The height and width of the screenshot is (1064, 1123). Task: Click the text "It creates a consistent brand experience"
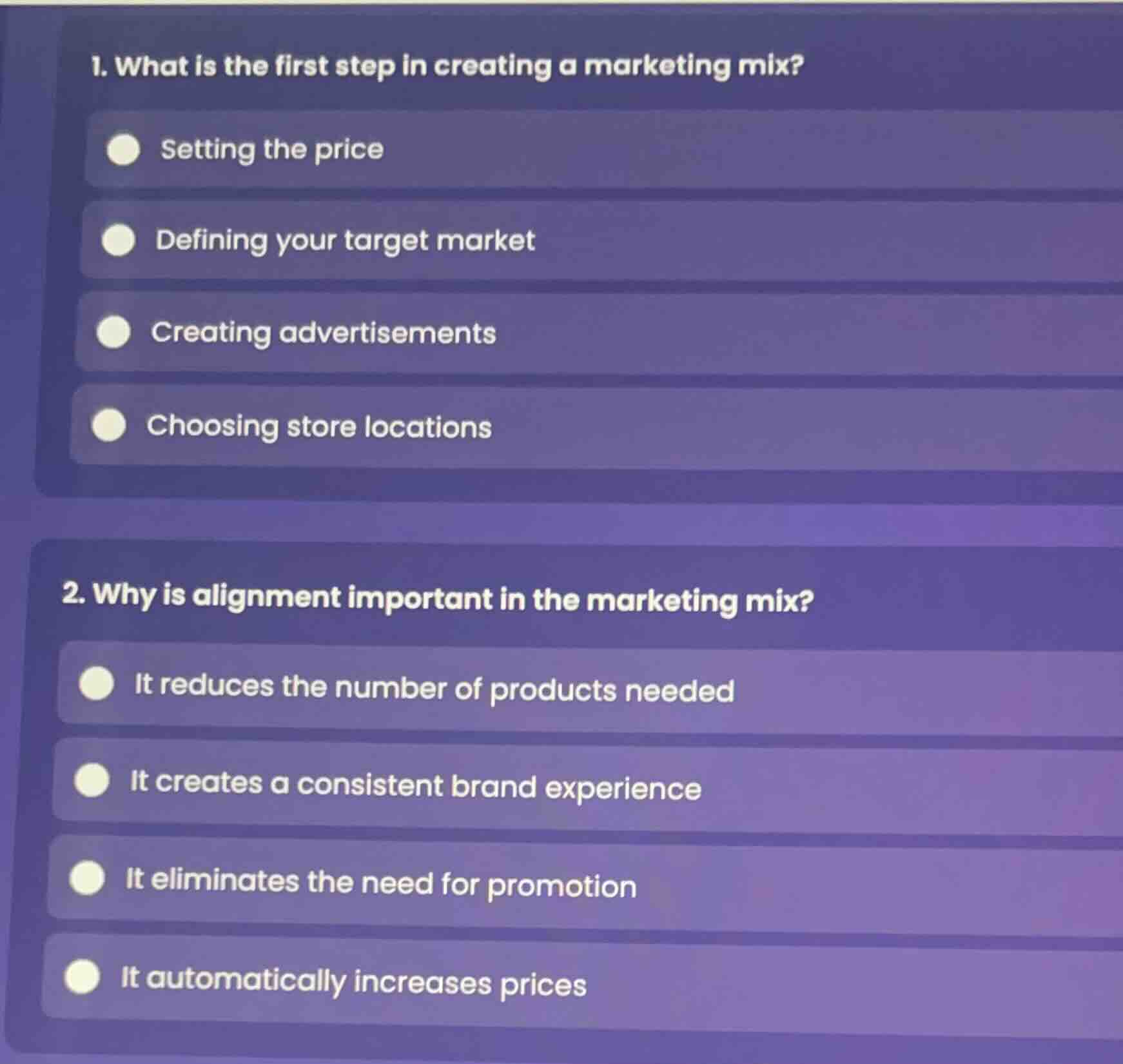(416, 787)
